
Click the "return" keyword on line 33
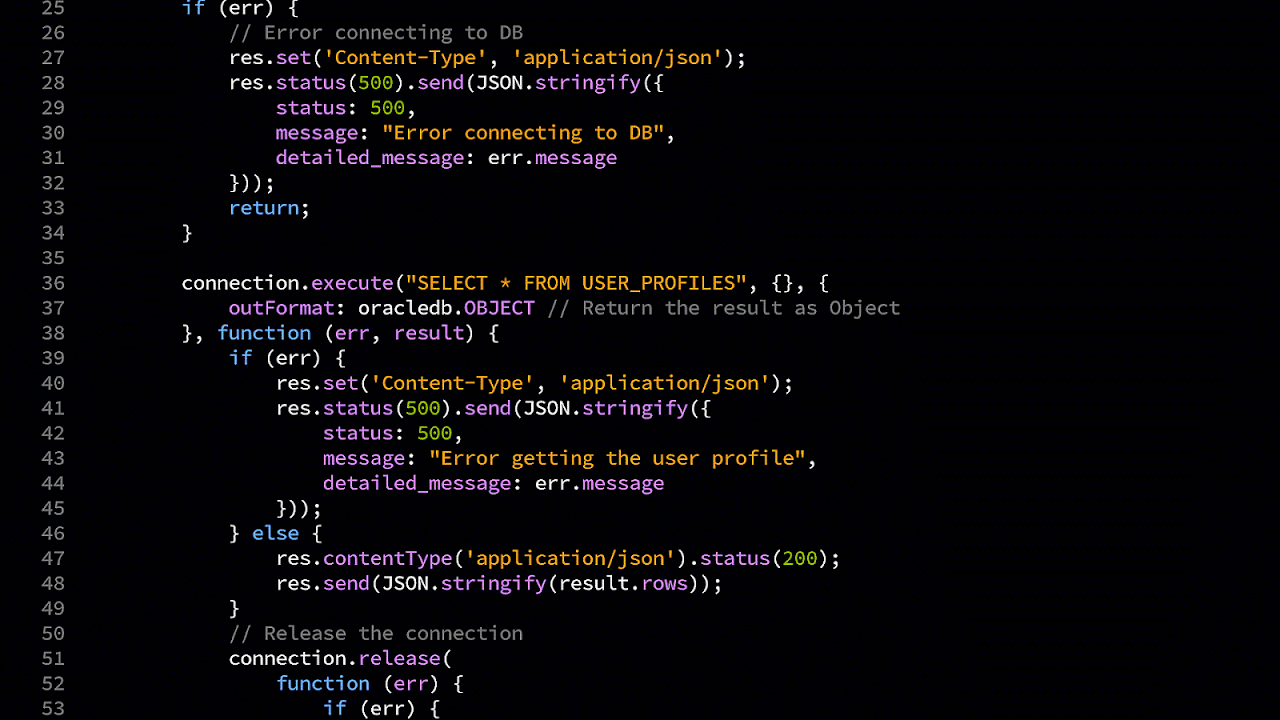(264, 208)
